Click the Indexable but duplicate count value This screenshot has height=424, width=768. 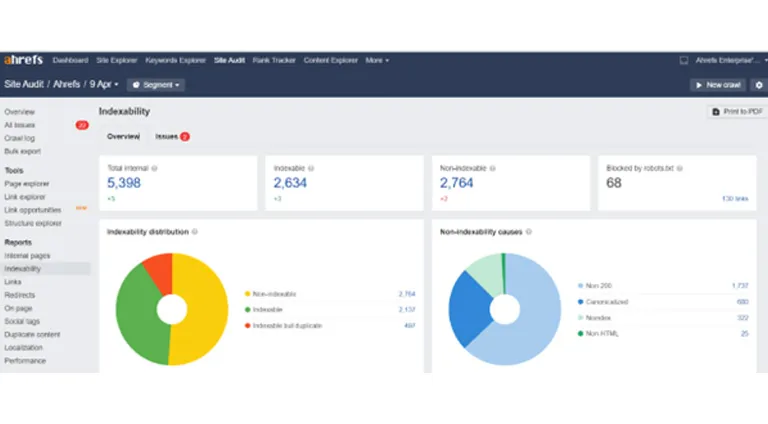pyautogui.click(x=409, y=326)
